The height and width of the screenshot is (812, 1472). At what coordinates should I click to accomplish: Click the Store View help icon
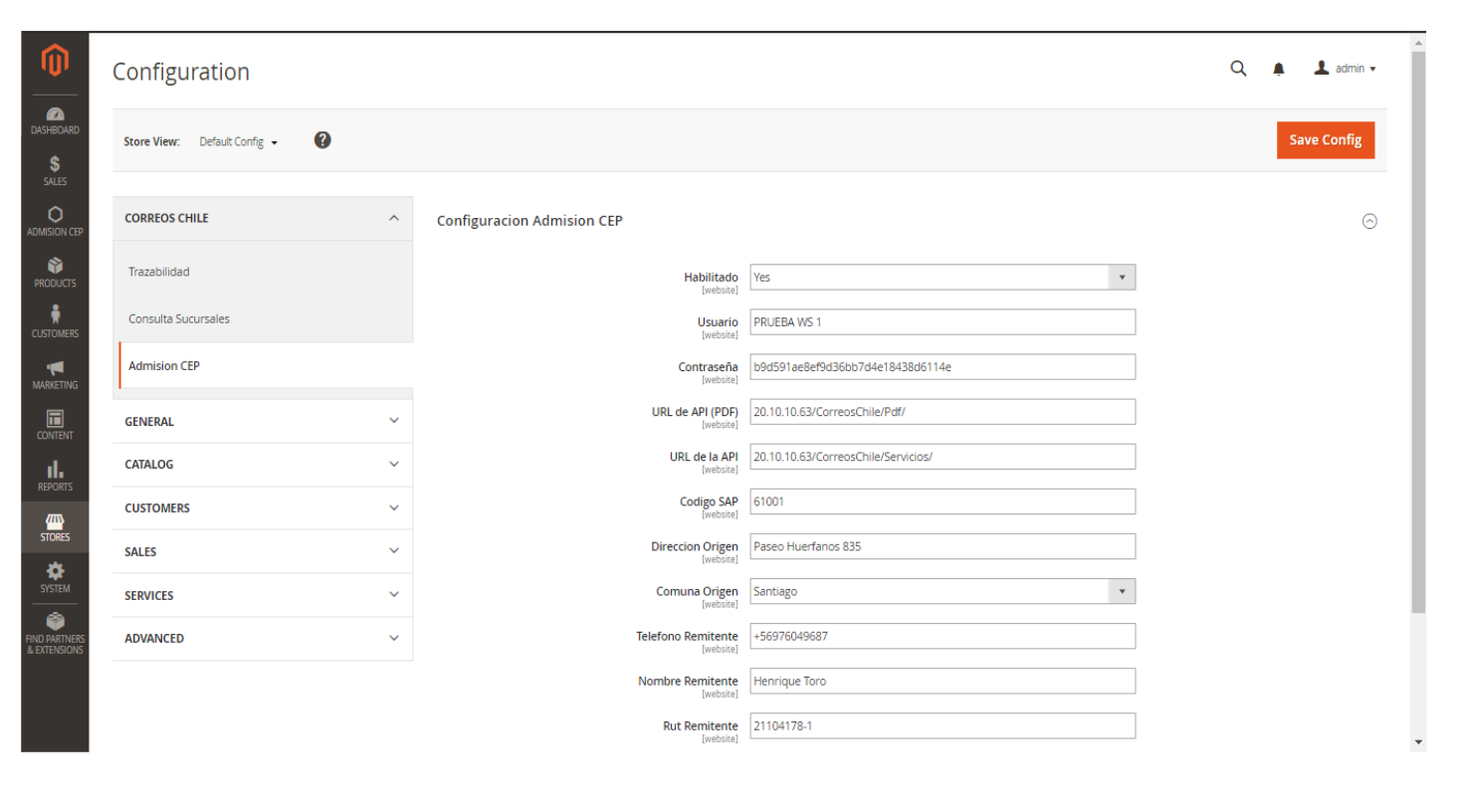(322, 140)
